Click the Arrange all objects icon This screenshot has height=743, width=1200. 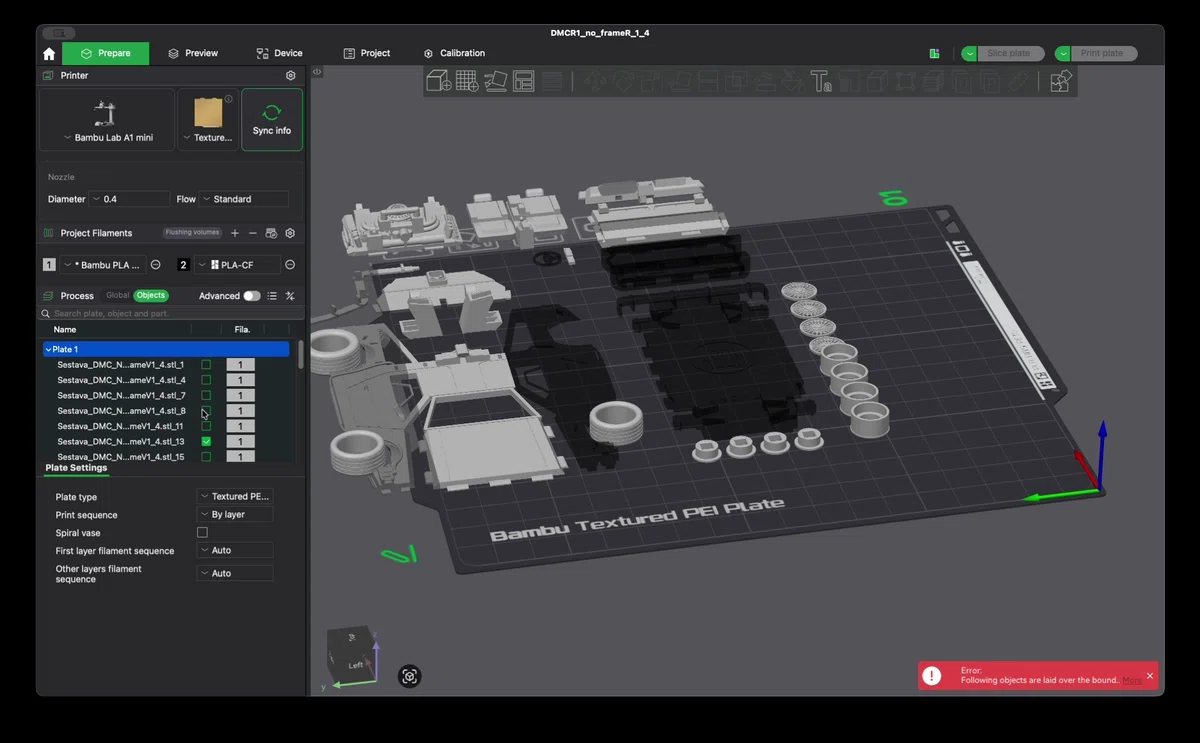click(x=524, y=81)
